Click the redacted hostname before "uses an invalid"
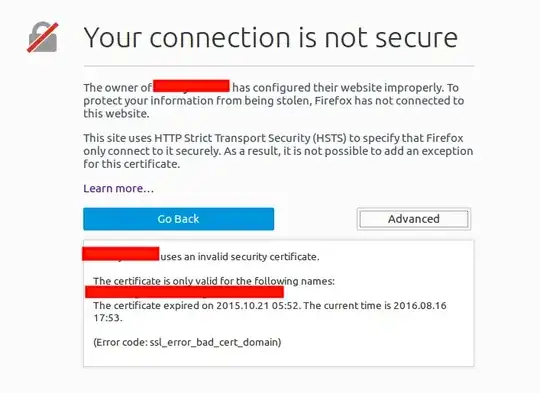 click(x=121, y=254)
